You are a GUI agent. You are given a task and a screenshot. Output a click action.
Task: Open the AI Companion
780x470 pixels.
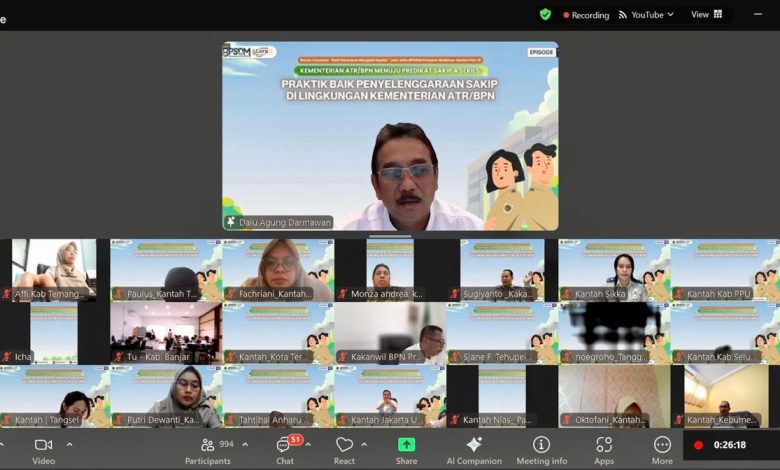click(x=473, y=449)
